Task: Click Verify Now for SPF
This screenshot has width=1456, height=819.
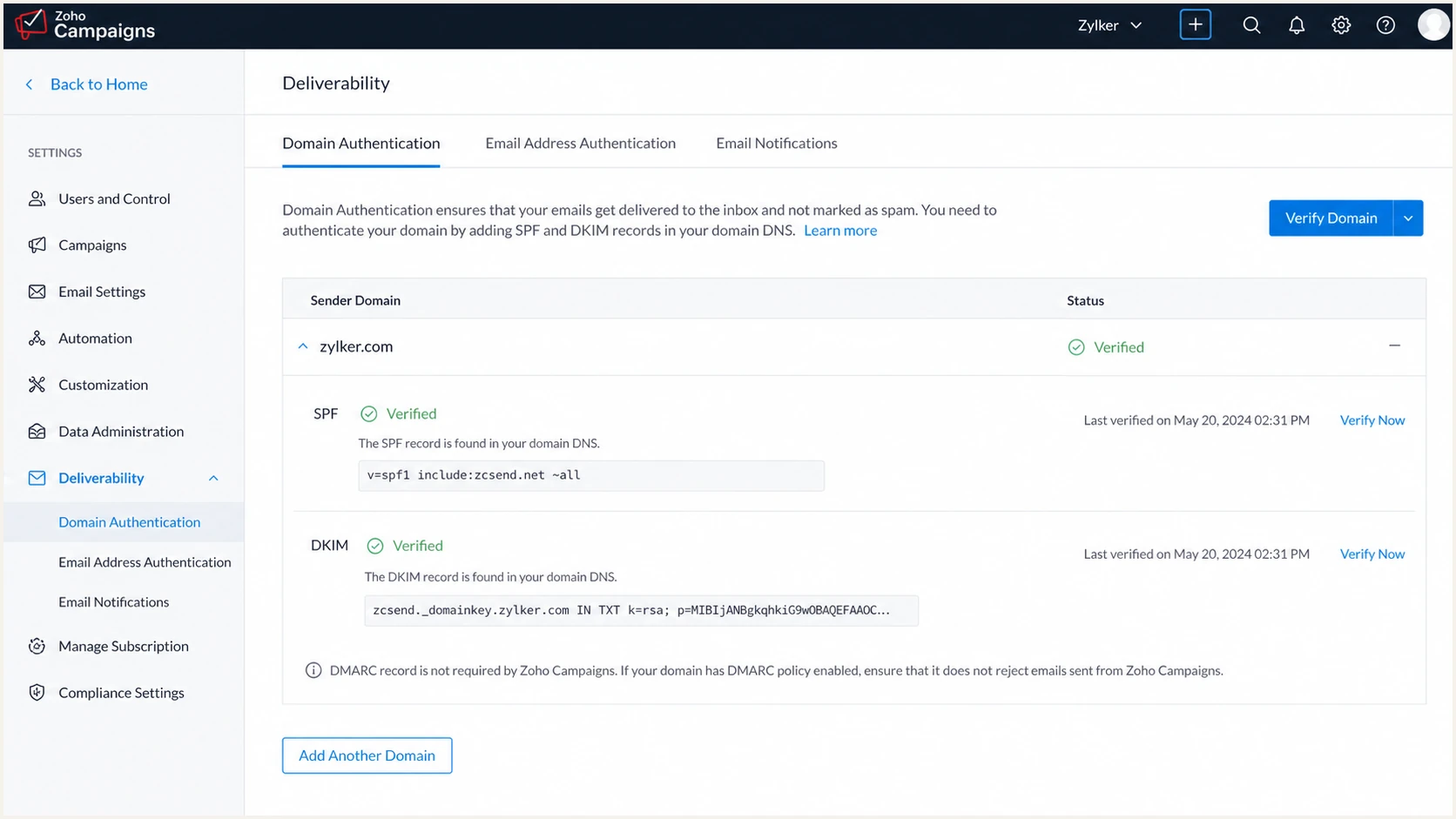Action: click(1372, 420)
